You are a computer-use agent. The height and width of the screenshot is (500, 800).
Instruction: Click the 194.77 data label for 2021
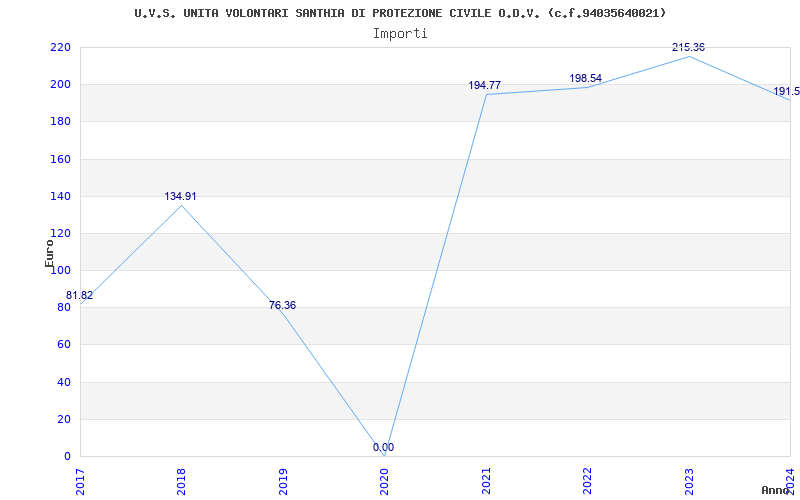(485, 85)
